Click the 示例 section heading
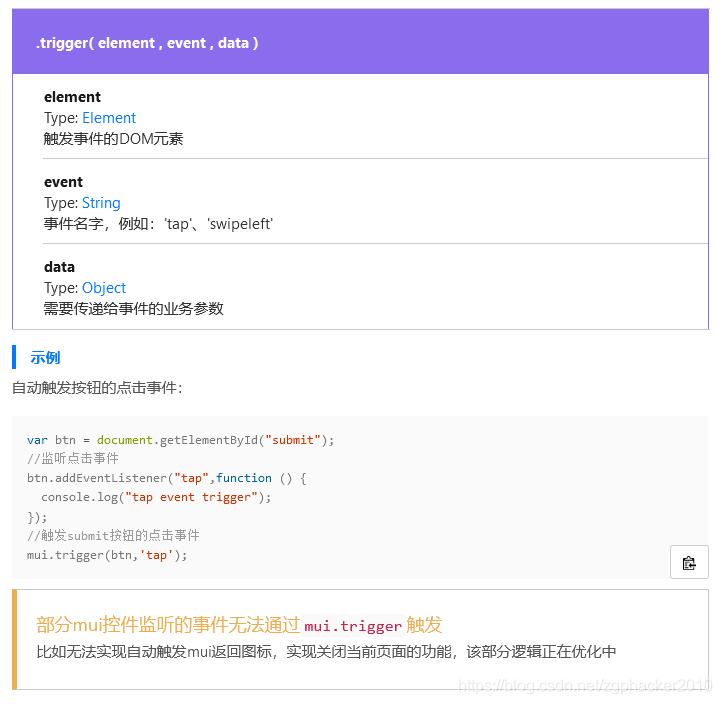Image resolution: width=722 pixels, height=704 pixels. (45, 357)
